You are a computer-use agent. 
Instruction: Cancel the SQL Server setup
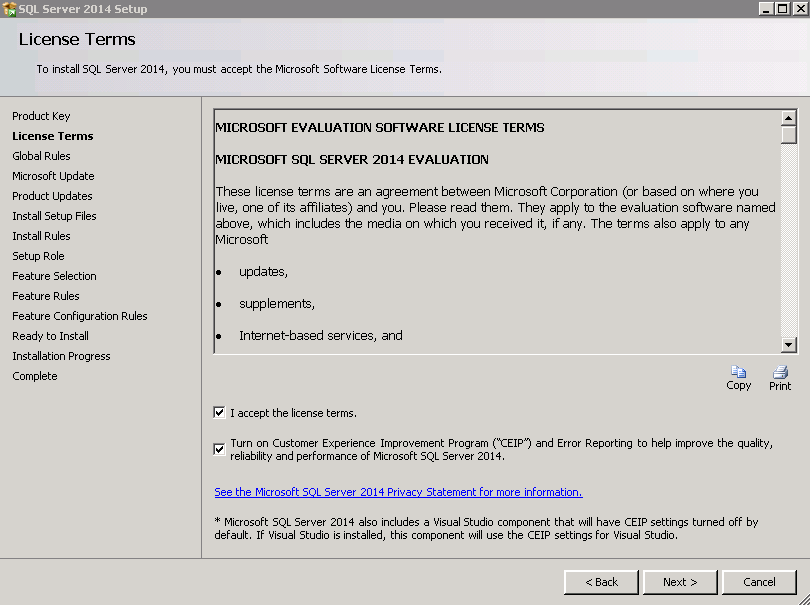[759, 582]
